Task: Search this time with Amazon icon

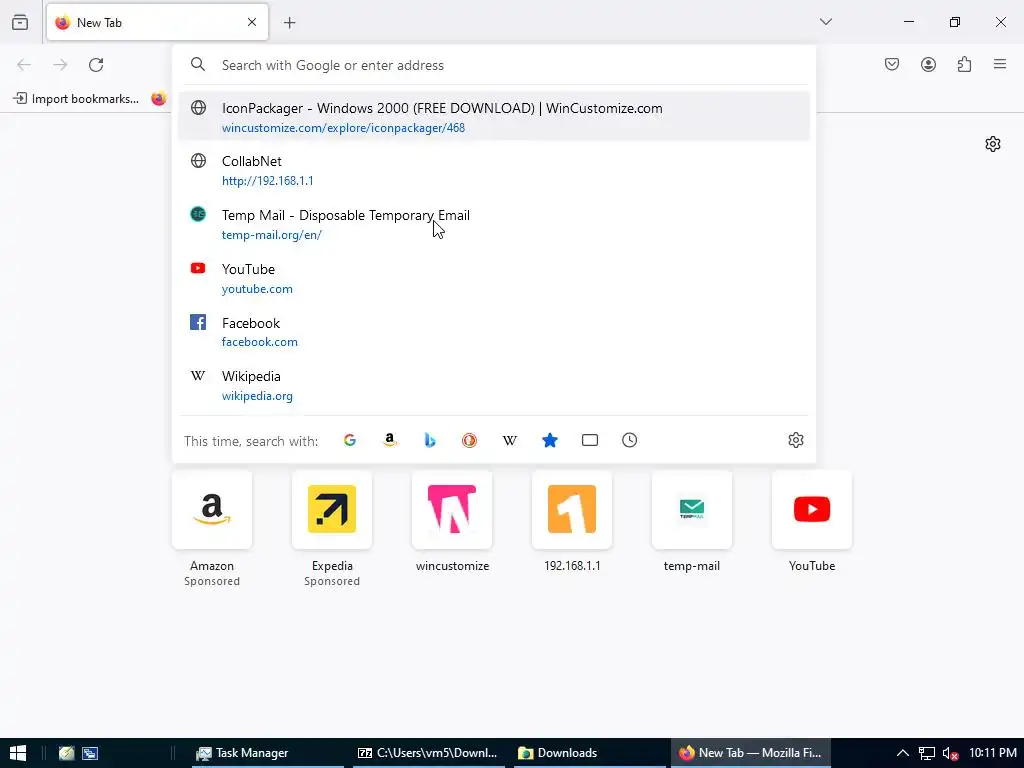Action: click(390, 440)
